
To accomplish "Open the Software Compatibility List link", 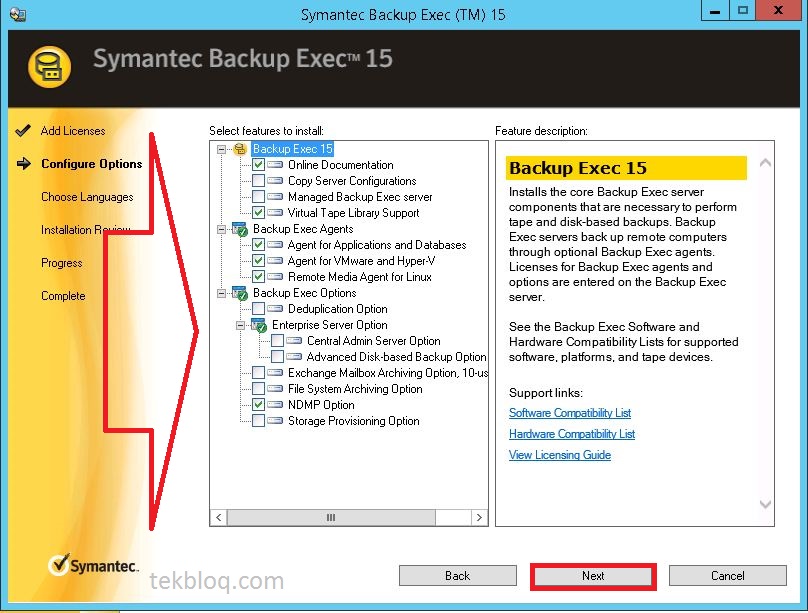I will pos(570,413).
